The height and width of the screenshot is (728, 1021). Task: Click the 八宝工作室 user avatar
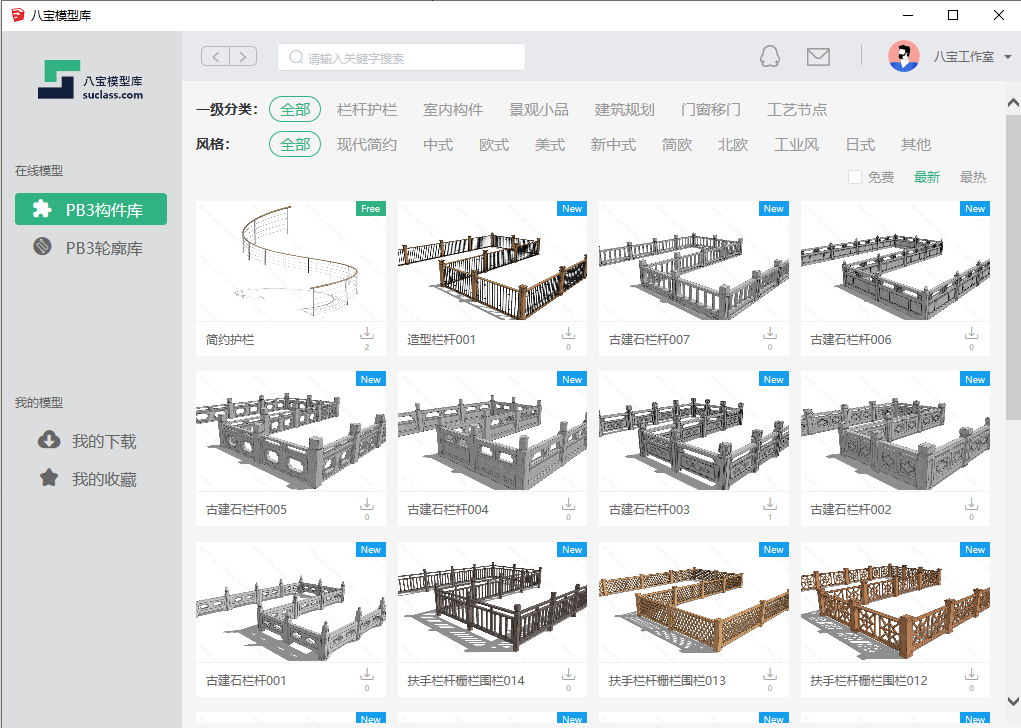[x=904, y=57]
